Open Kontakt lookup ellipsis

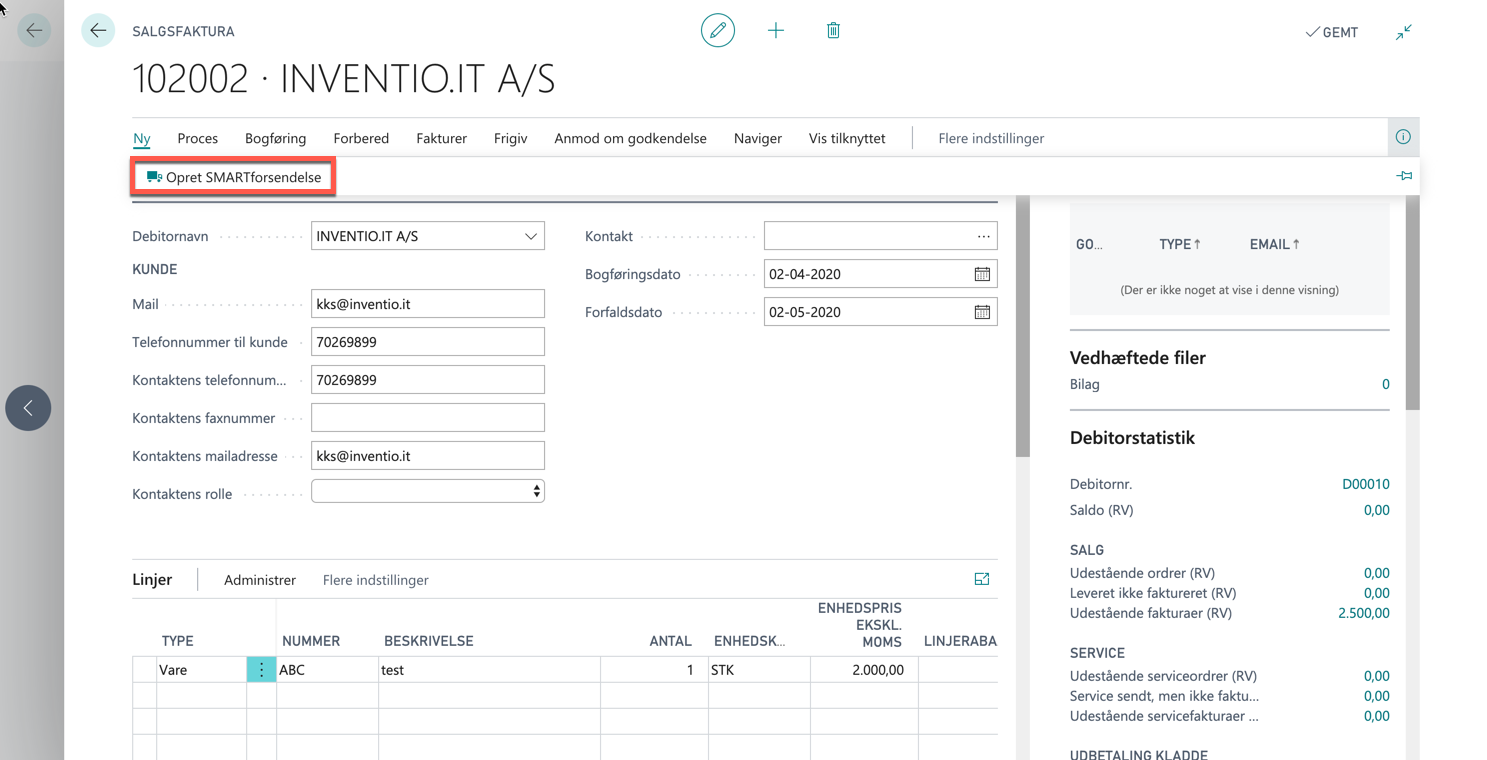(983, 236)
